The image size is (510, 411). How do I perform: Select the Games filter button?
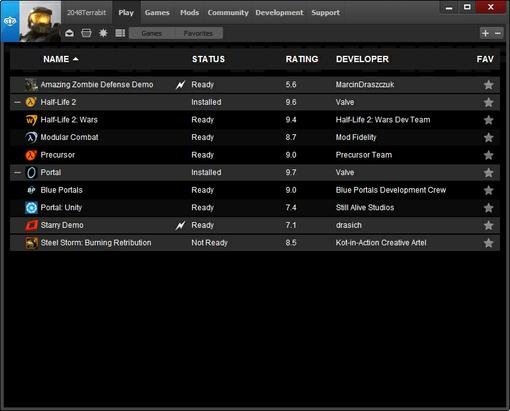(152, 33)
